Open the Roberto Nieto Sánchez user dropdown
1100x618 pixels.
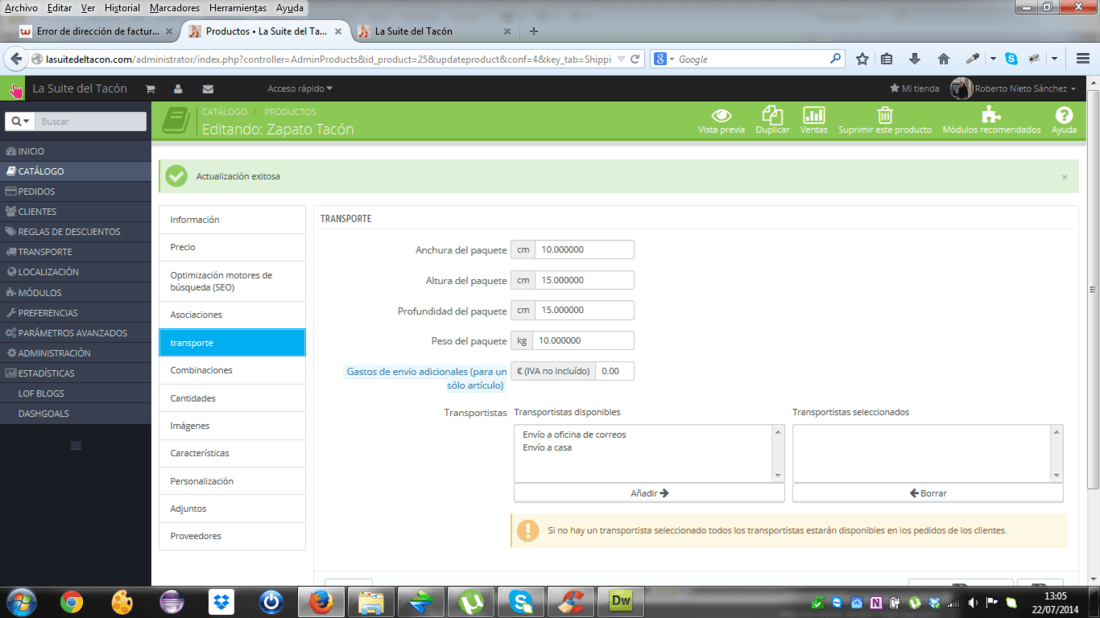point(1013,89)
